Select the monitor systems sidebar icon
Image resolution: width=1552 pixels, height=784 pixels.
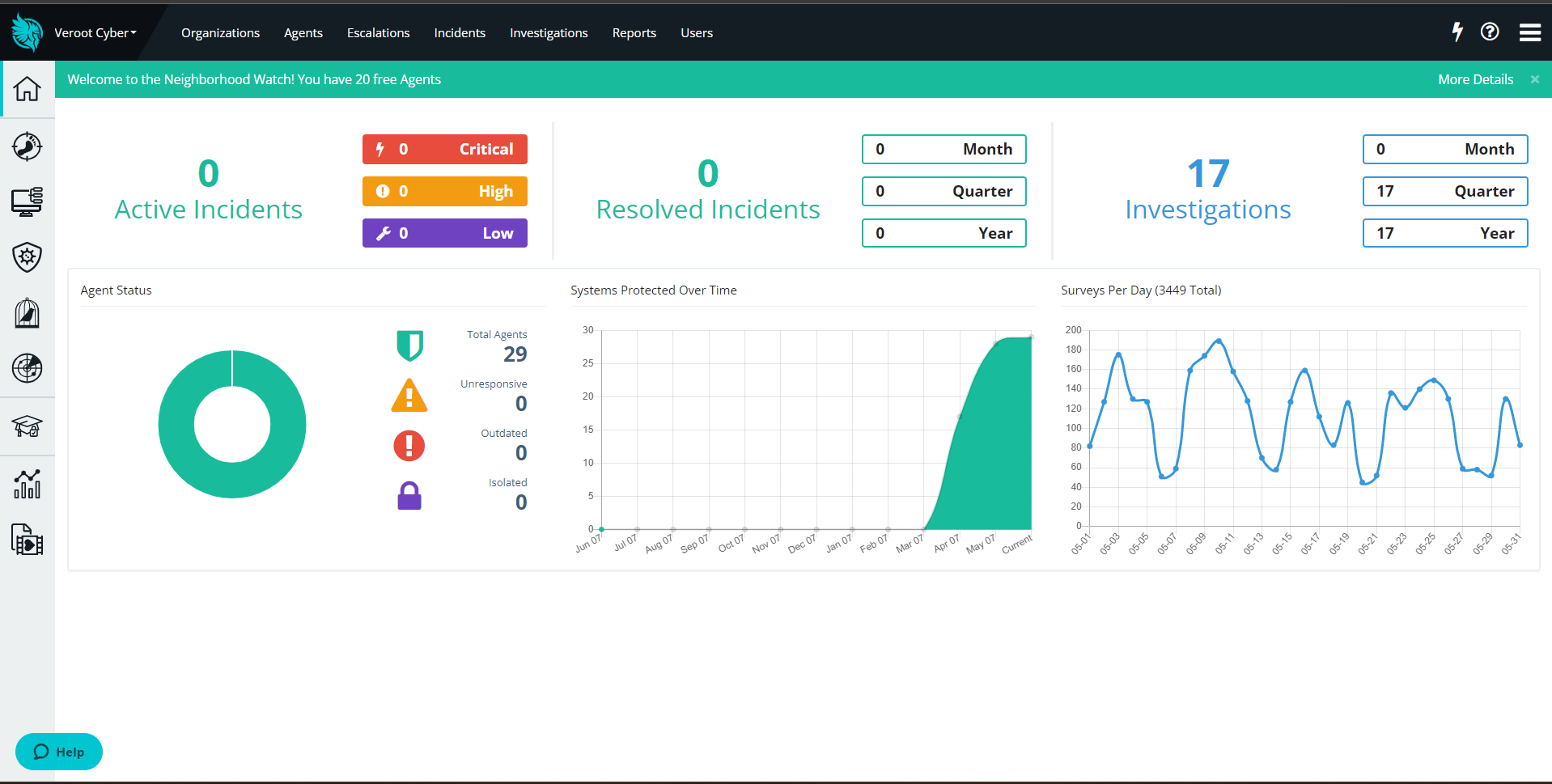click(27, 201)
